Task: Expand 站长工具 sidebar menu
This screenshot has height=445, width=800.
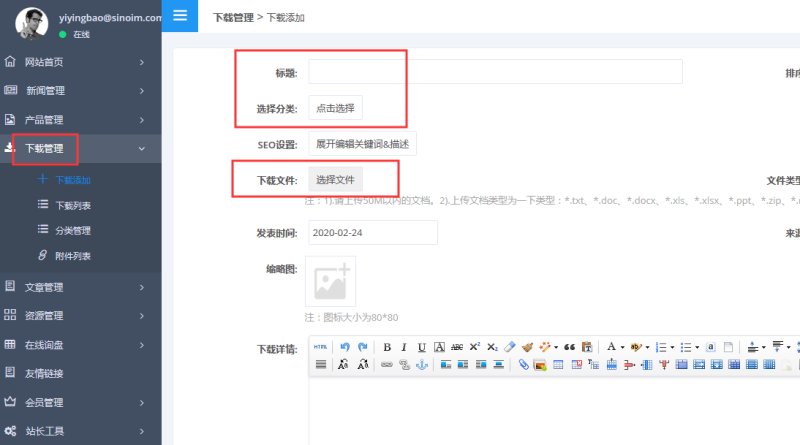Action: [x=81, y=431]
